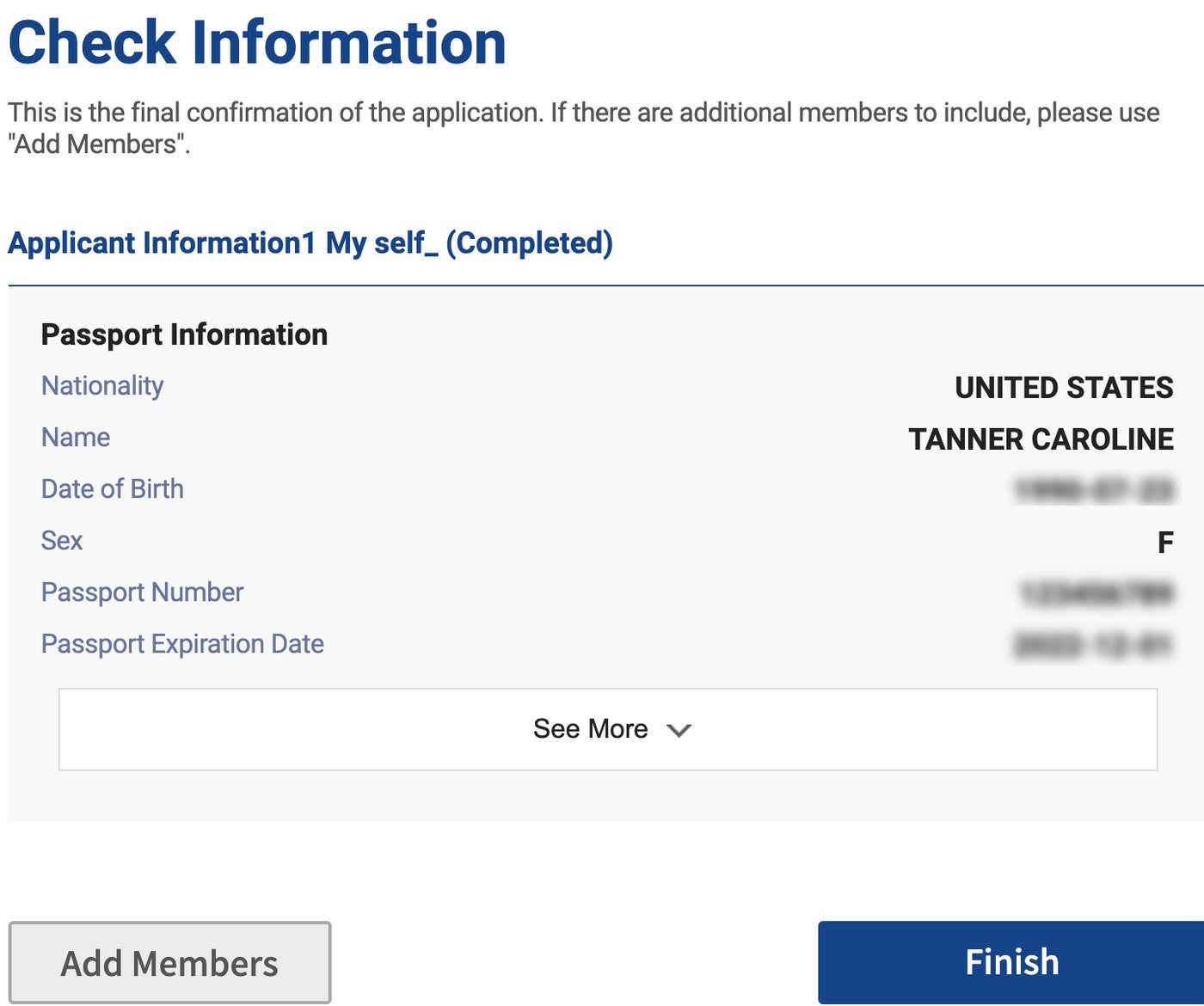1204x1006 pixels.
Task: Click the Passport Information section heading
Action: tap(184, 334)
